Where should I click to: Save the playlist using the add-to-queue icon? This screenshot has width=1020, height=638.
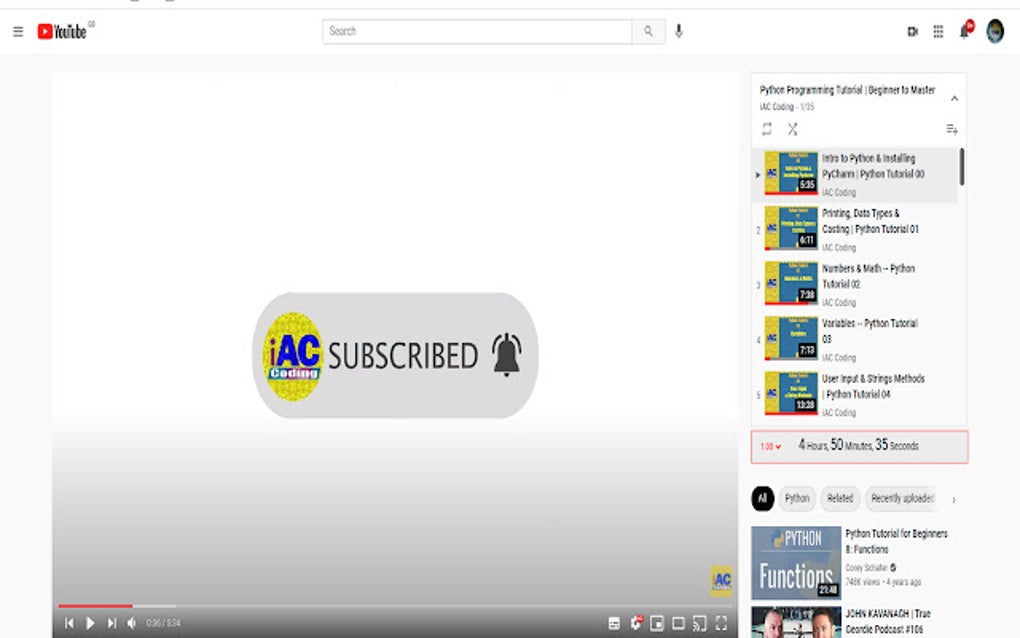pos(951,129)
